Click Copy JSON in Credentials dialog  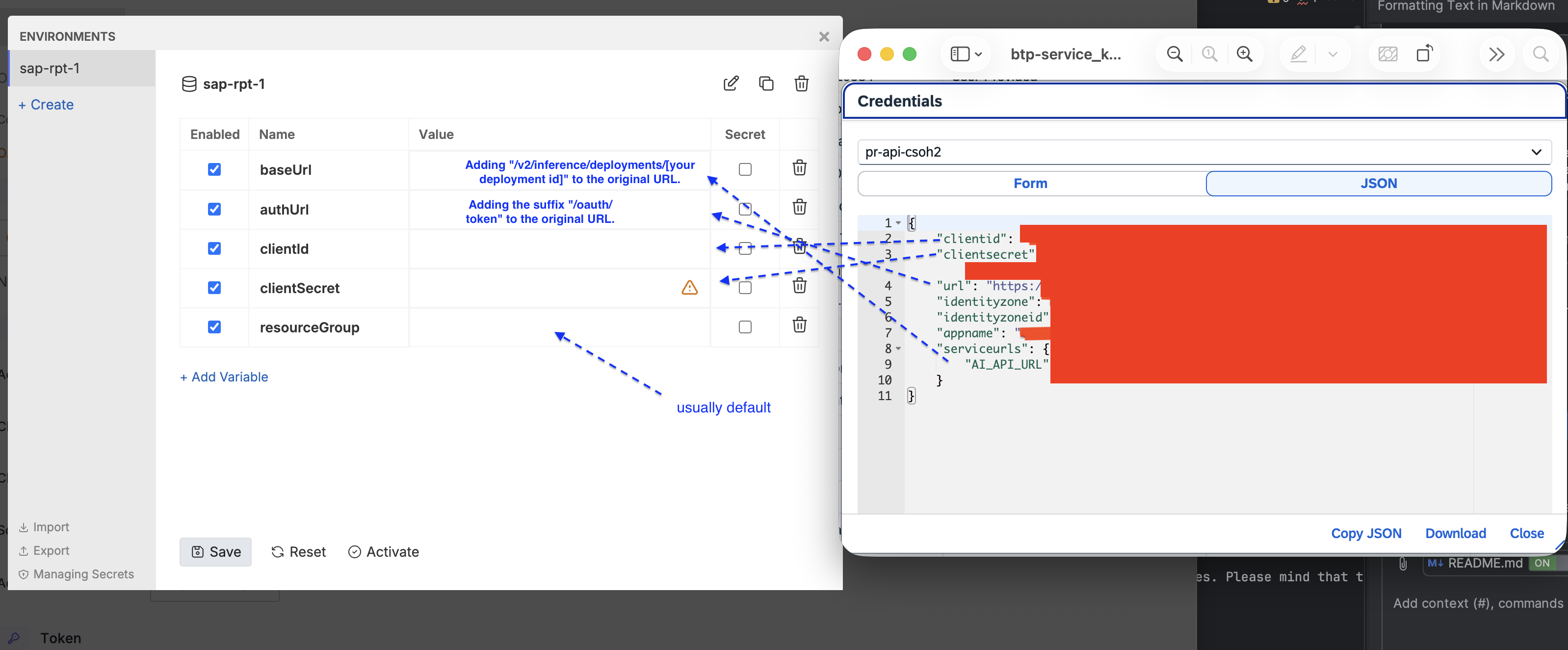coord(1366,534)
